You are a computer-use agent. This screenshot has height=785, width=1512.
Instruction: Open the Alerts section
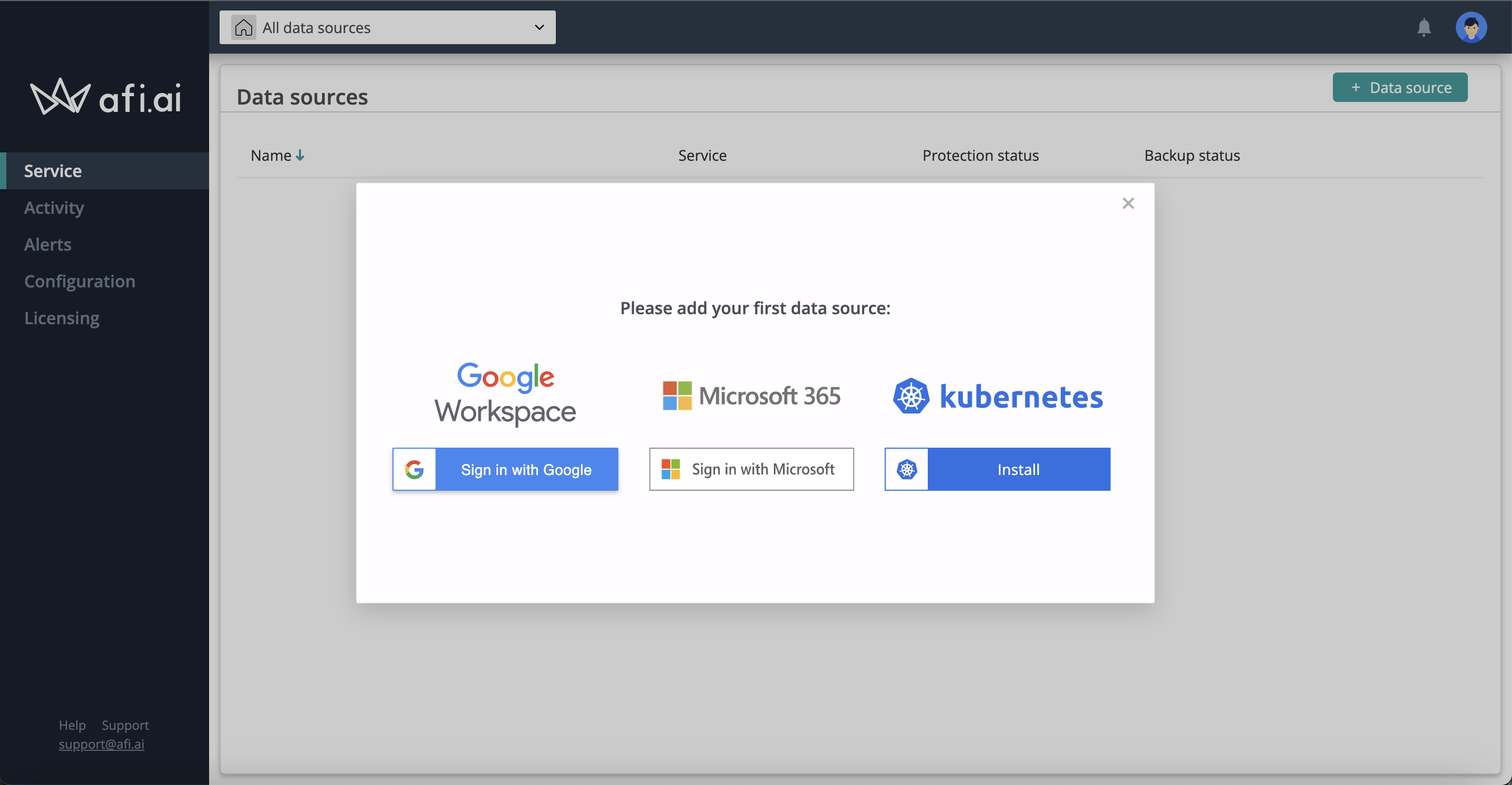(x=47, y=244)
